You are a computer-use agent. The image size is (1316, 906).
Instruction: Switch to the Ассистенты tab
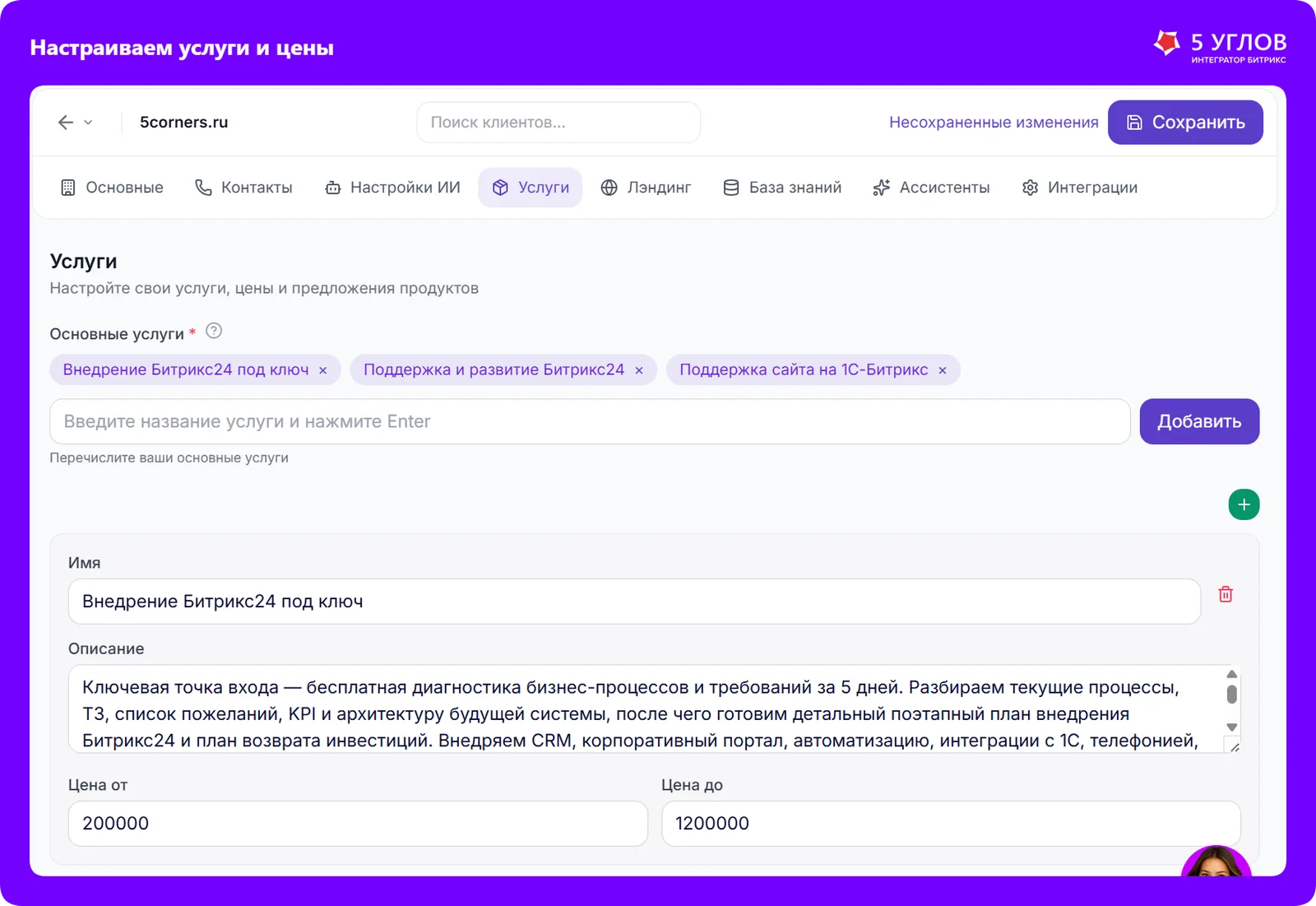click(931, 188)
